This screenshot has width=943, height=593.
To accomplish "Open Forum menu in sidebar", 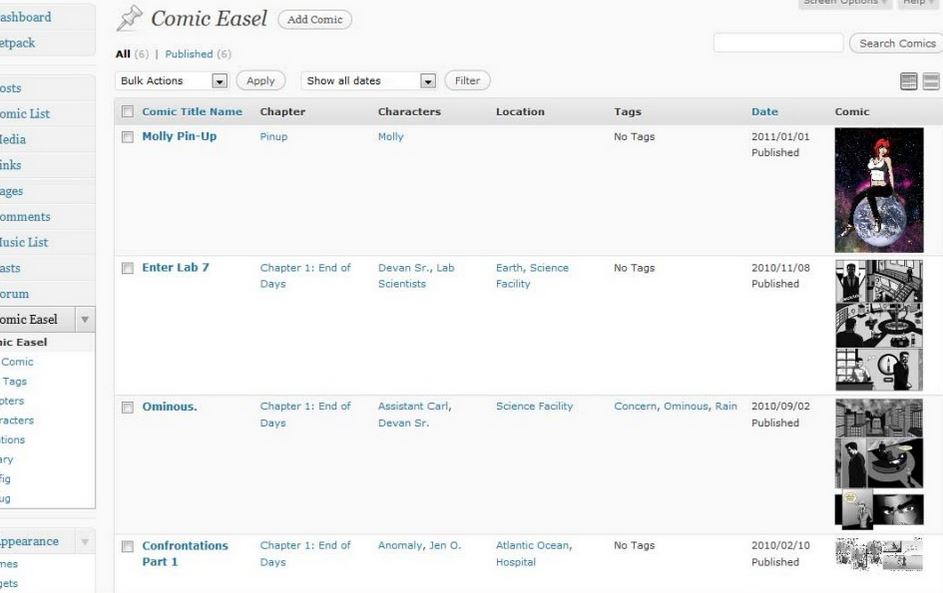I will pos(14,294).
